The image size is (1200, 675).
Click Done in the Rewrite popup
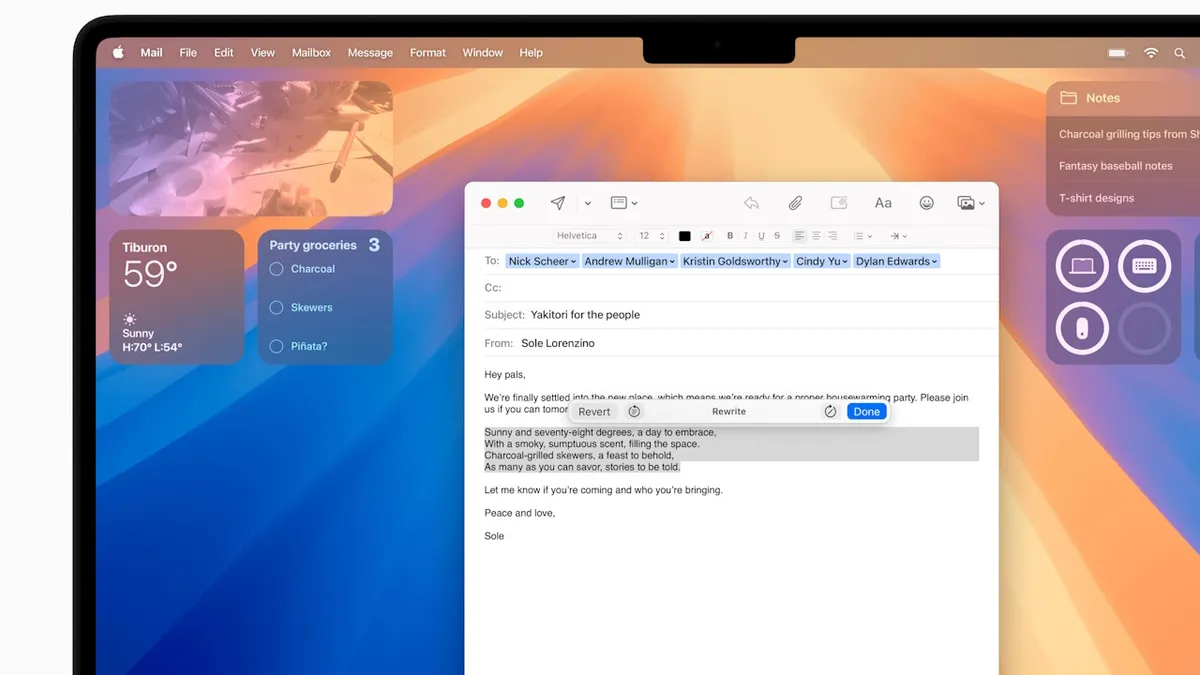[x=867, y=412]
